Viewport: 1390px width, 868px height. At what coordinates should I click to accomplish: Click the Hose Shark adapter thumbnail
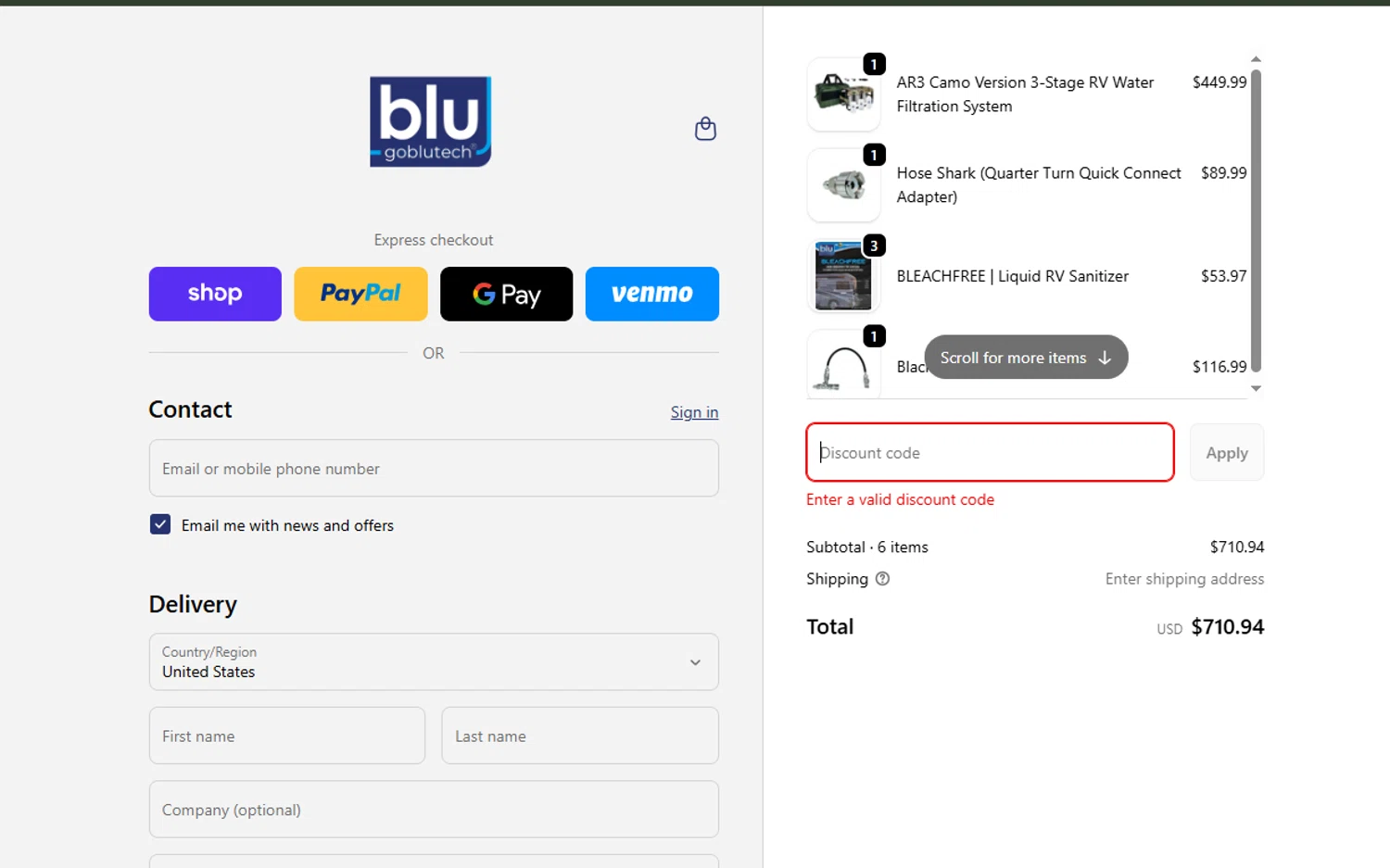point(843,184)
